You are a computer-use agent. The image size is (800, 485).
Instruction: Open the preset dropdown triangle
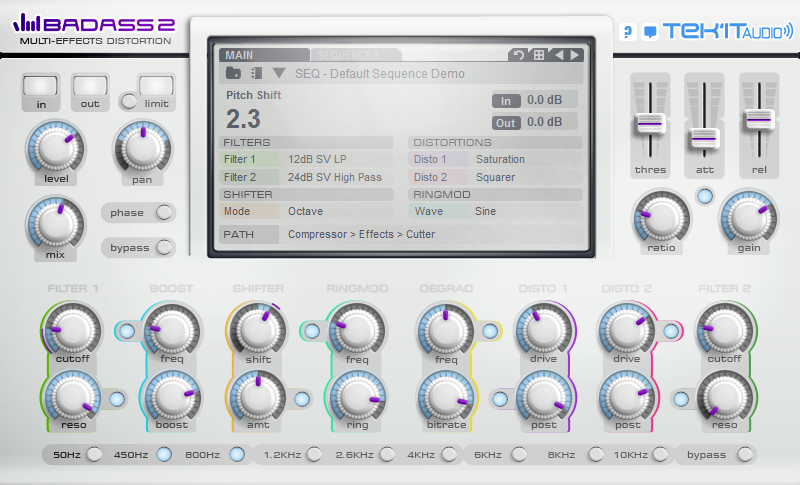coord(279,73)
